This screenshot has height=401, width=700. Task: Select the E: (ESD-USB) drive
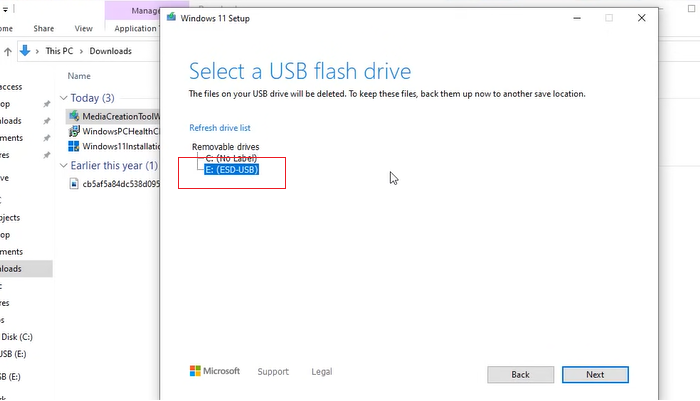click(231, 170)
